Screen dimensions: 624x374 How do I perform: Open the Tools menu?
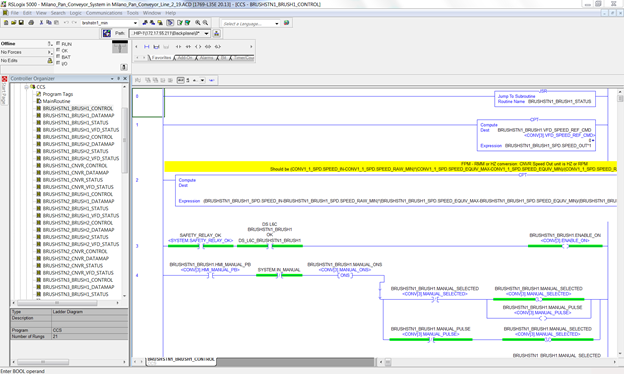click(133, 13)
